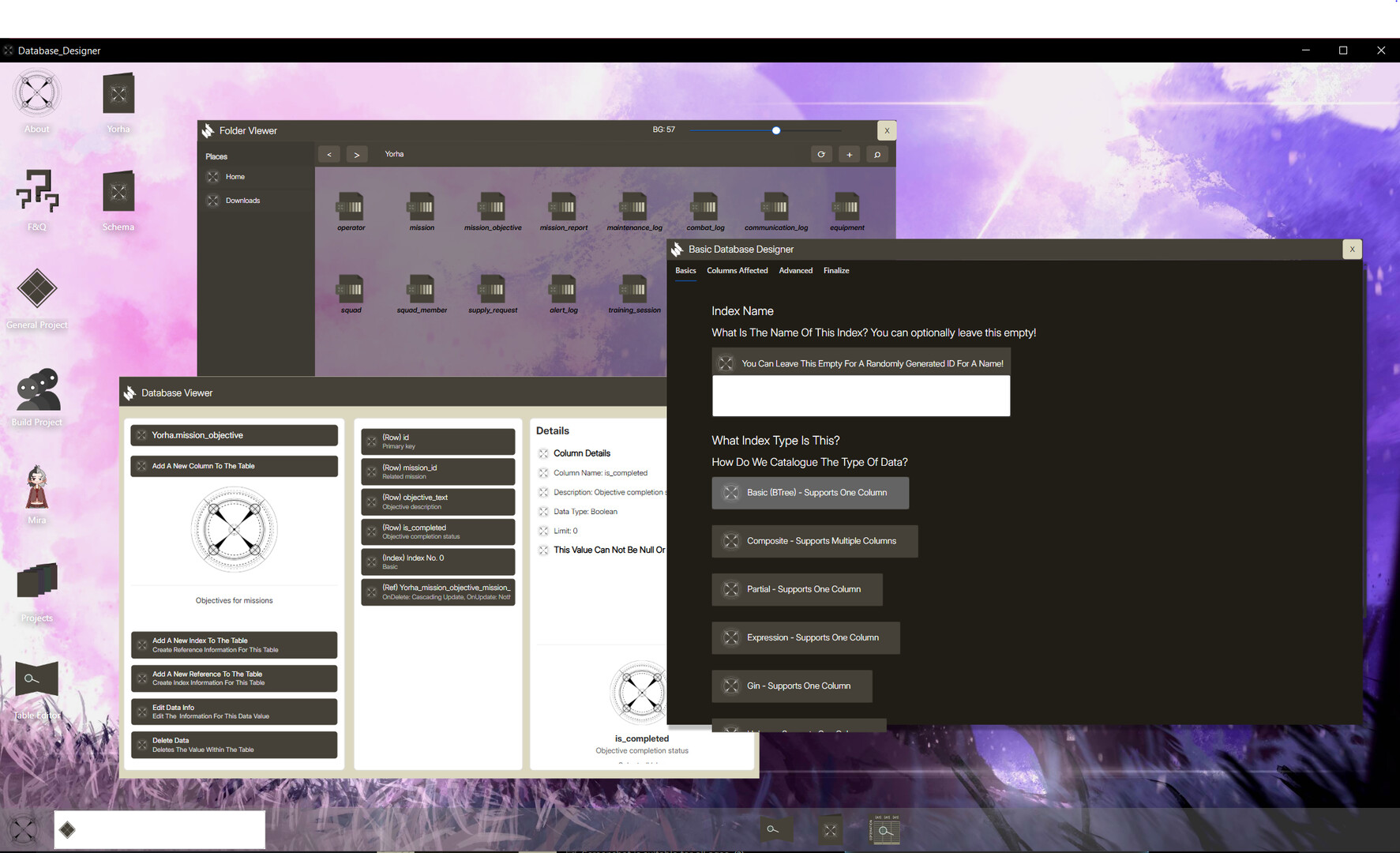This screenshot has height=853, width=1400.
Task: Select Composite - Supports Multiple Columns index type
Action: click(814, 541)
